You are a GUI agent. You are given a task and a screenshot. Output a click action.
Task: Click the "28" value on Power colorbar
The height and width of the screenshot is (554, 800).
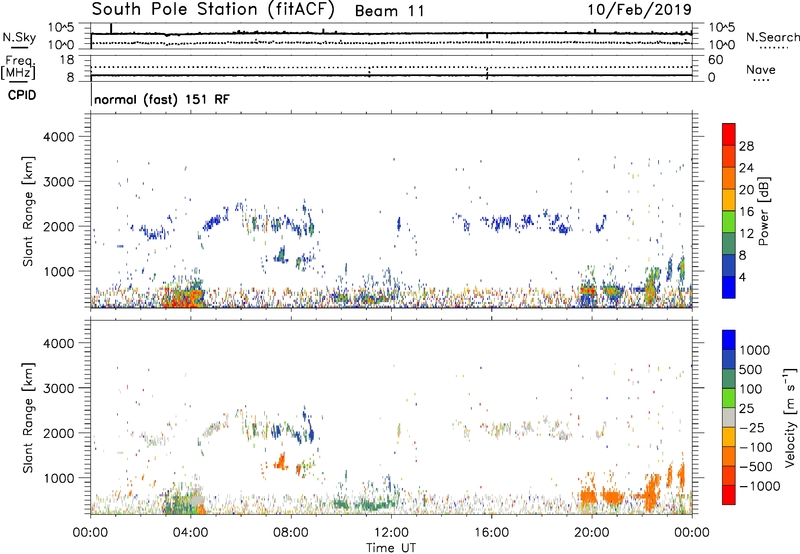(x=746, y=146)
